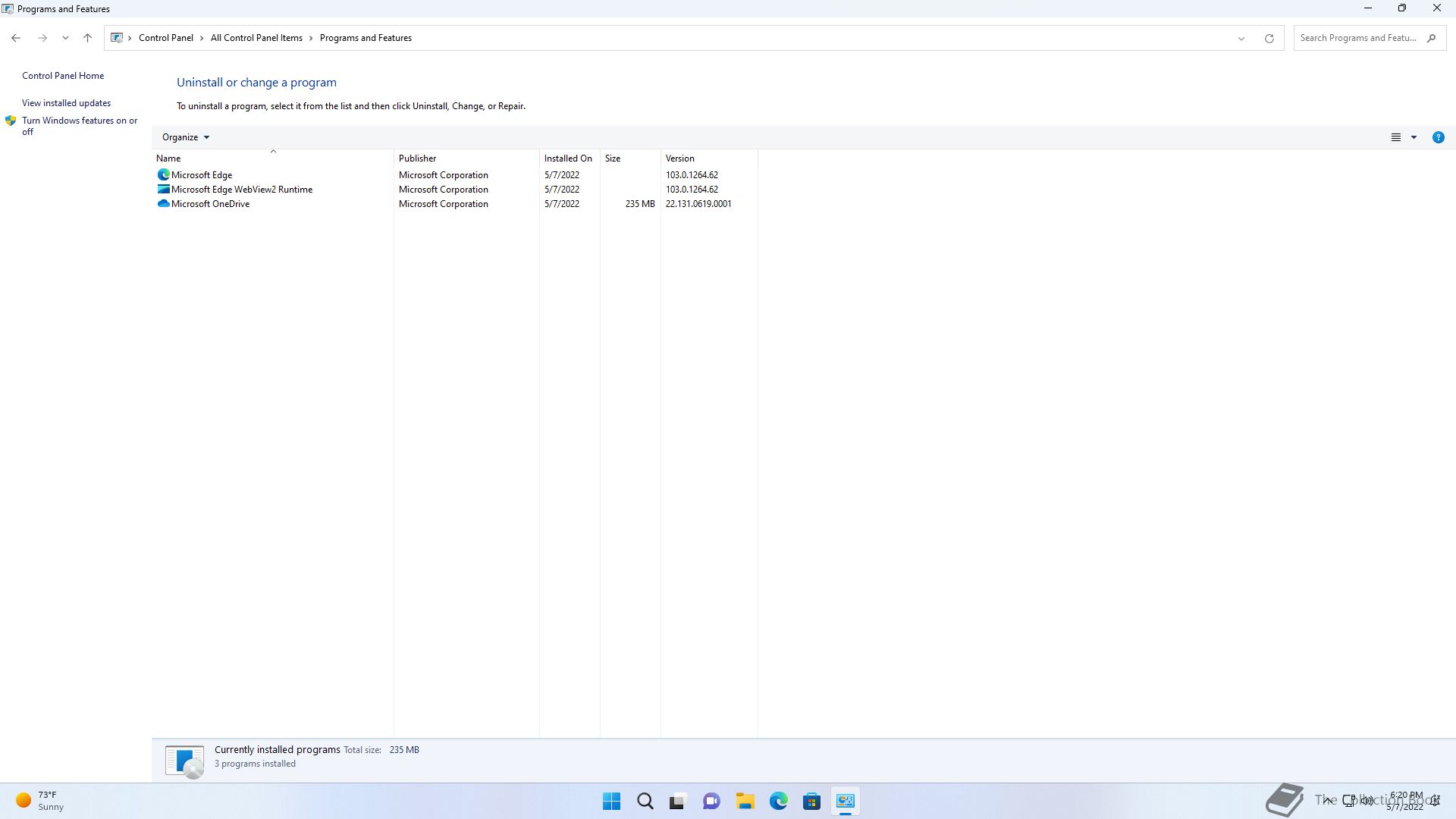The height and width of the screenshot is (819, 1456).
Task: Click the Control Panel address bar icon
Action: point(117,38)
